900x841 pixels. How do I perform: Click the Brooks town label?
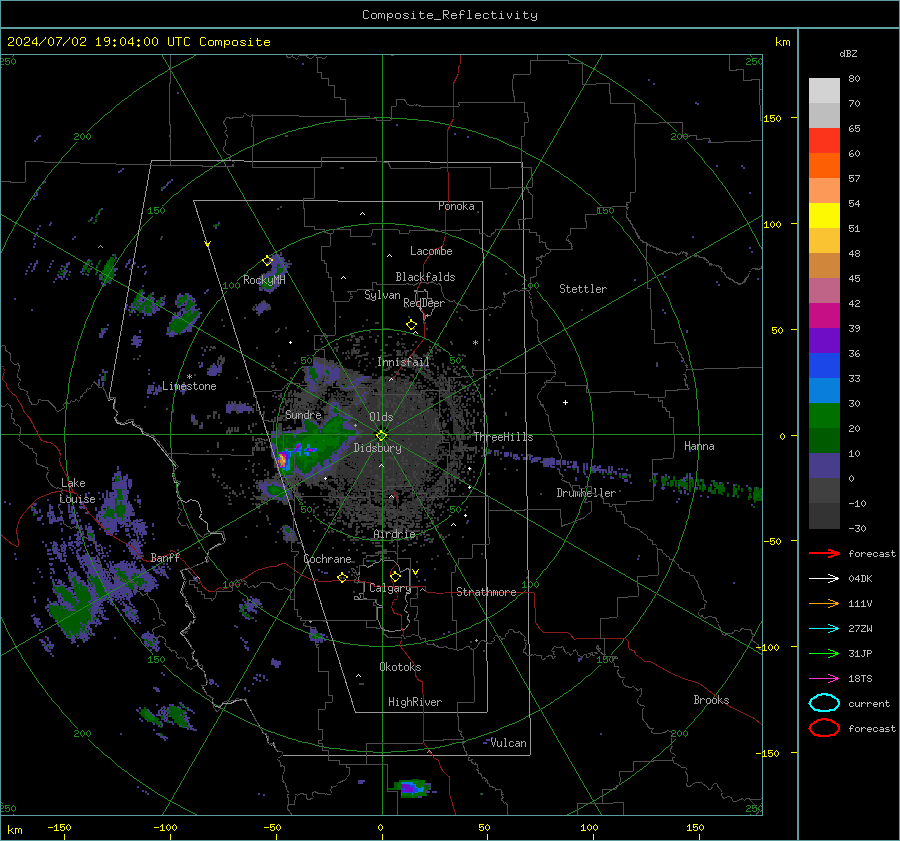point(711,700)
